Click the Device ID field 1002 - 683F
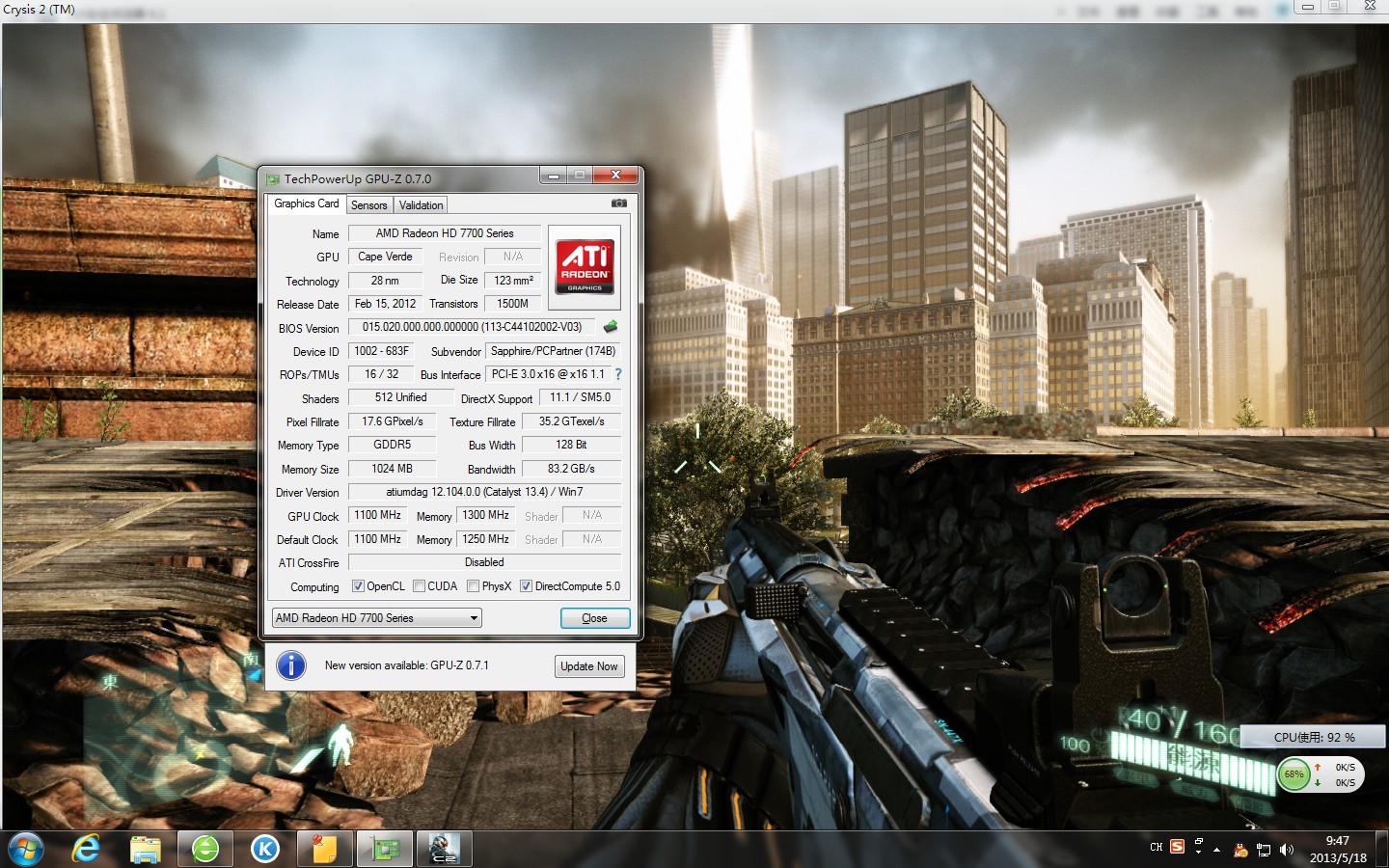 pyautogui.click(x=381, y=351)
